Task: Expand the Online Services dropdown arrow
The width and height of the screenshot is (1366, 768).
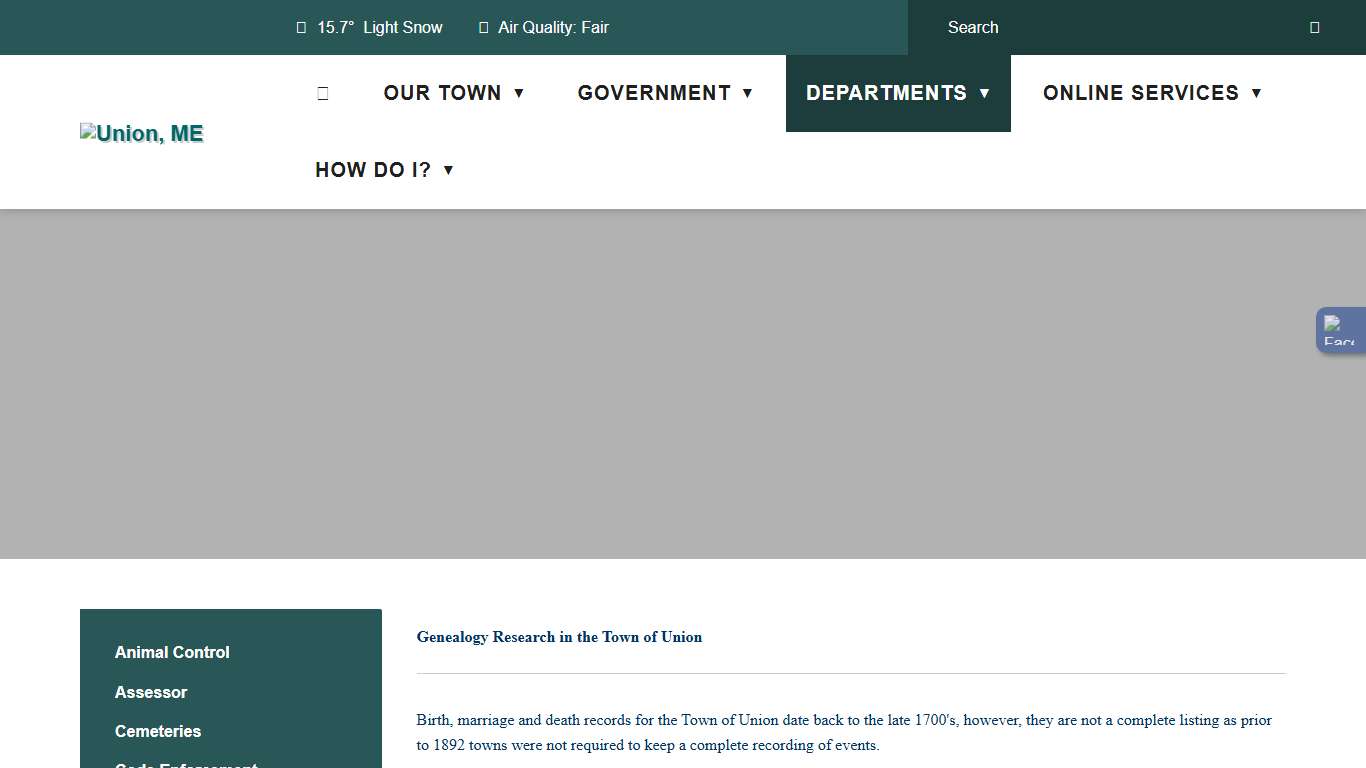Action: [1256, 93]
